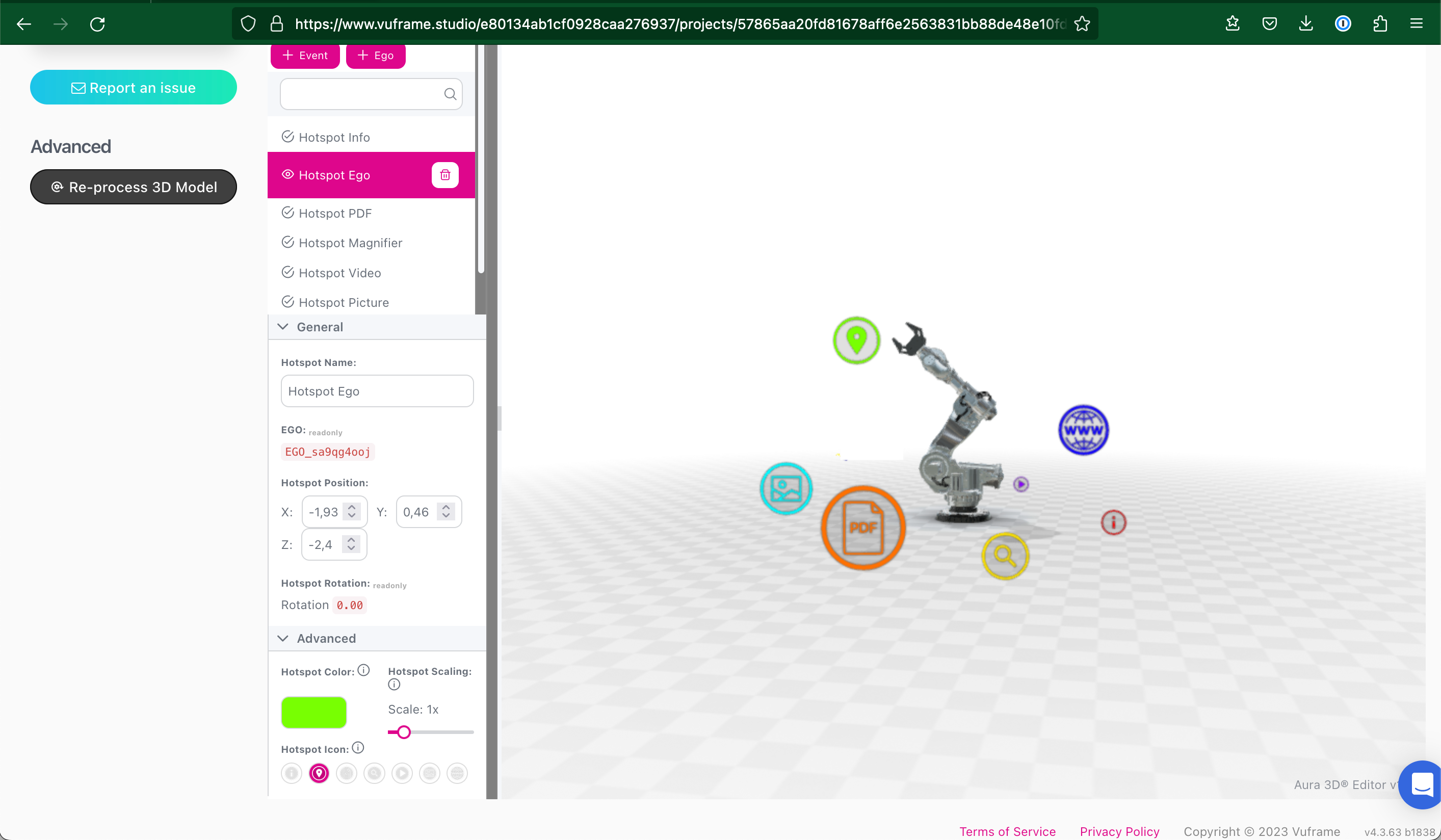Screen dimensions: 1441x840
Task: Select the pin radio button icon style
Action: 319,772
